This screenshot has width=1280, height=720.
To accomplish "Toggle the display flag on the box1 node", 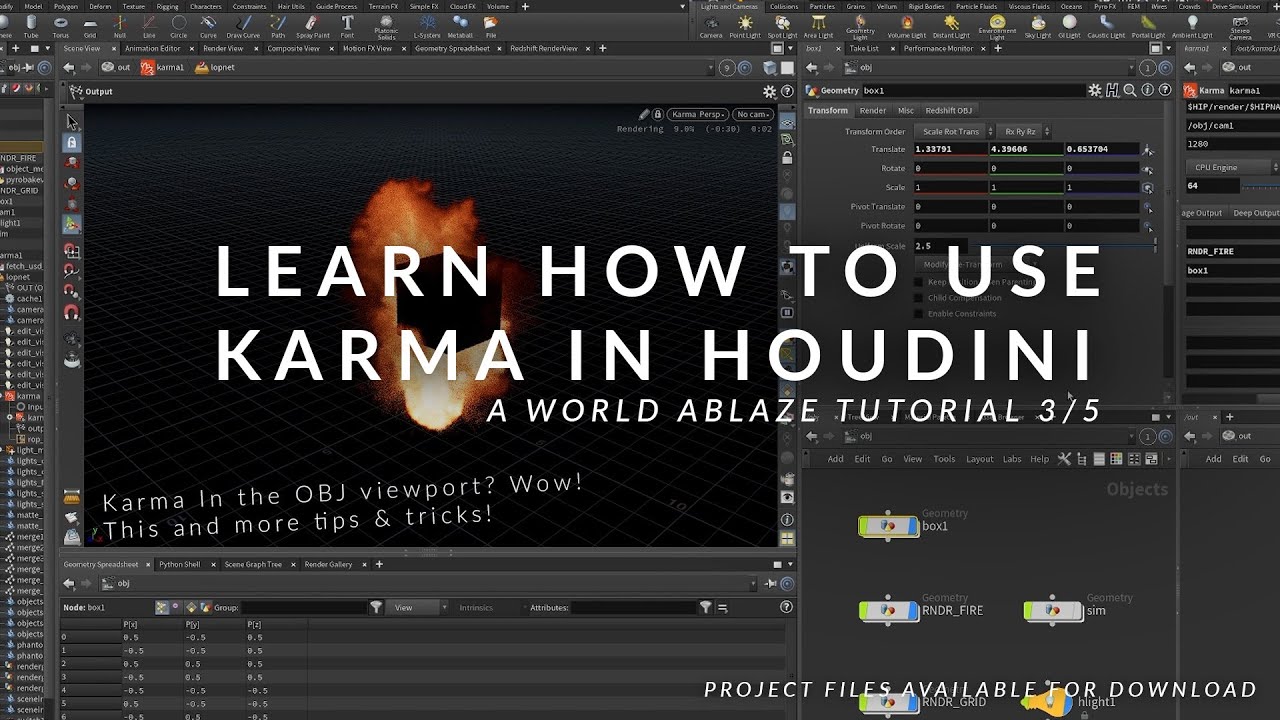I will coord(913,526).
